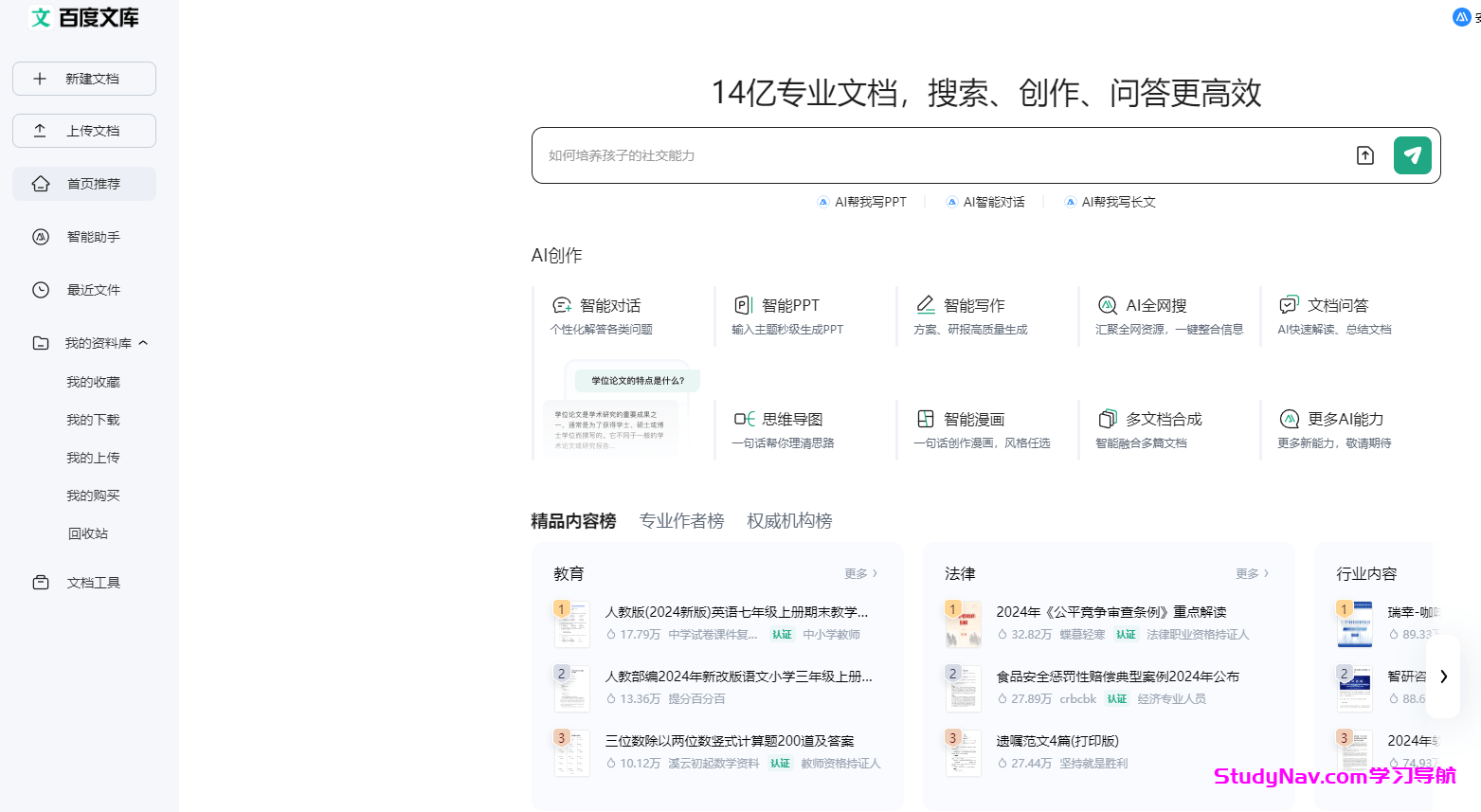1481x812 pixels.
Task: Click the 新建文档 button
Action: 84,79
